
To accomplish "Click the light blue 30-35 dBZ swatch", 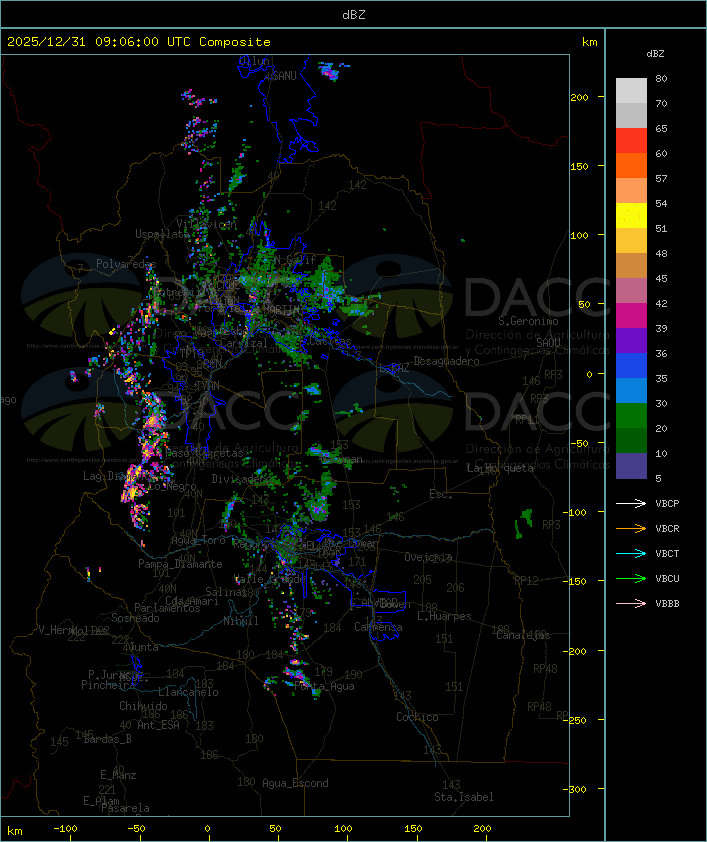I will pyautogui.click(x=631, y=390).
